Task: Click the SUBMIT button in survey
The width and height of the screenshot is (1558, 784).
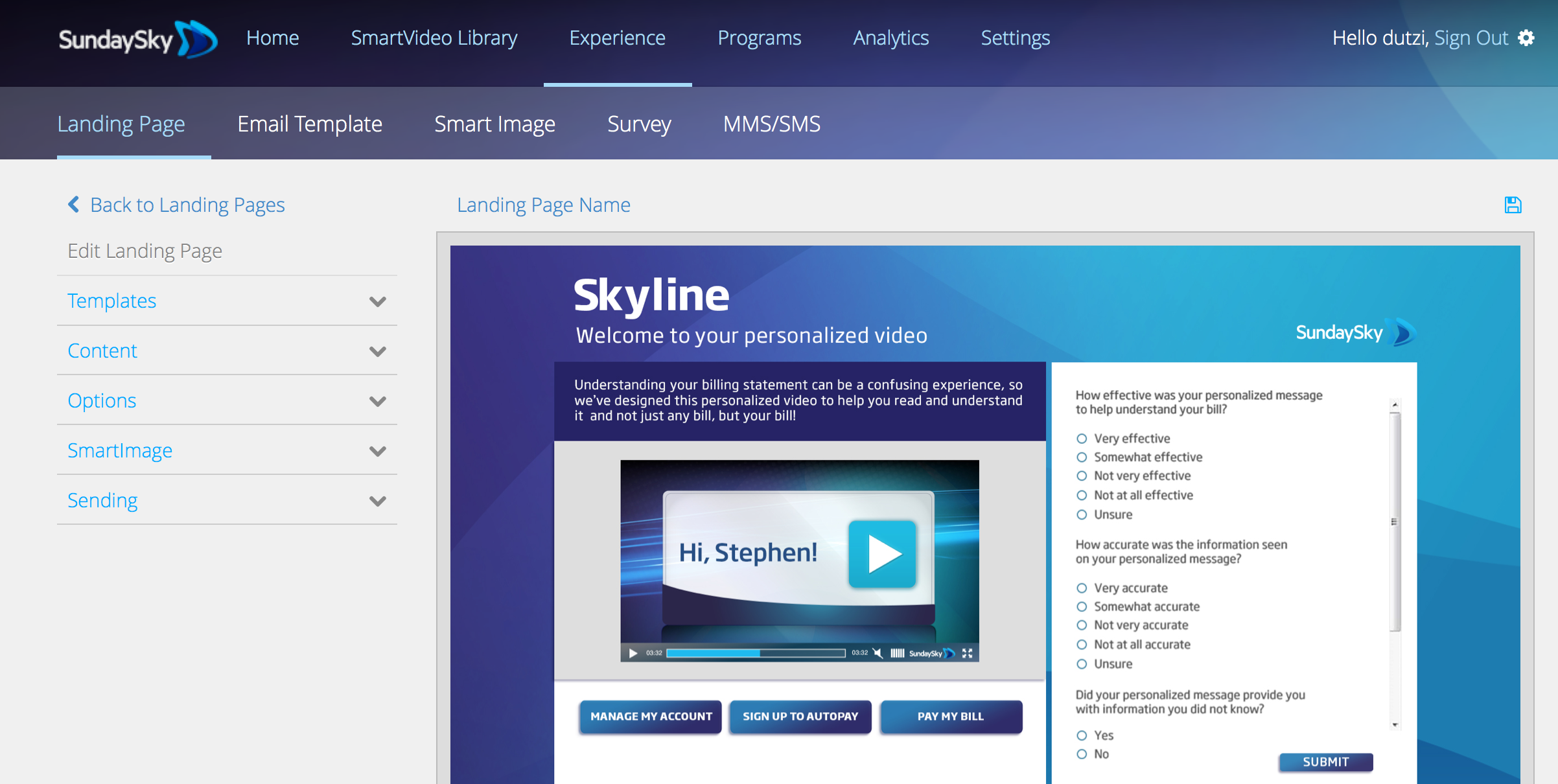Action: [x=1325, y=762]
